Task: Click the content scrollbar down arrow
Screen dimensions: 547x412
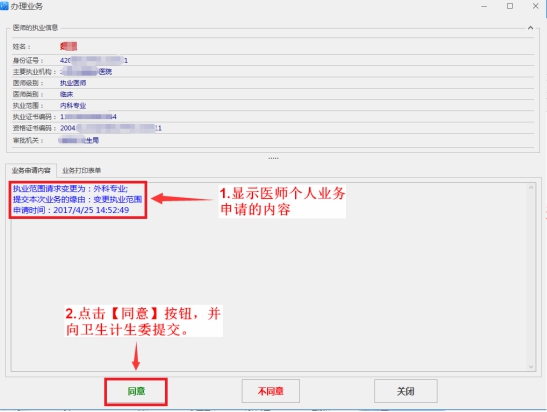Action: pyautogui.click(x=531, y=367)
